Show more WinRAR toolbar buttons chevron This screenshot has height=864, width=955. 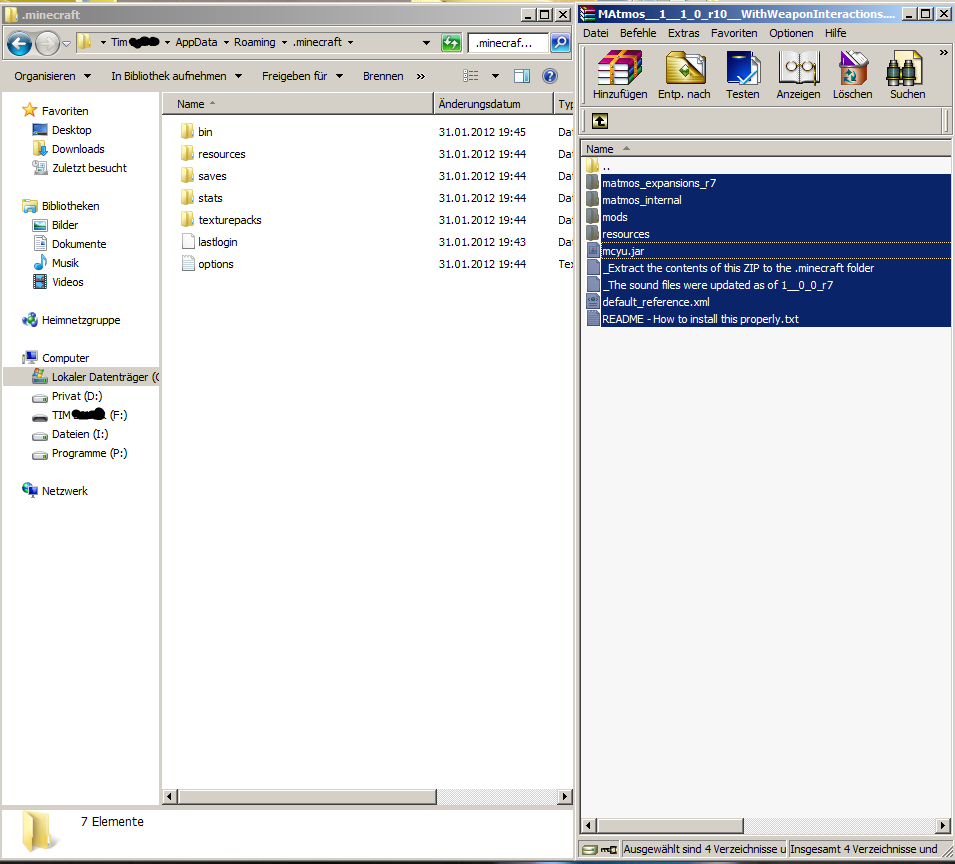[x=943, y=53]
